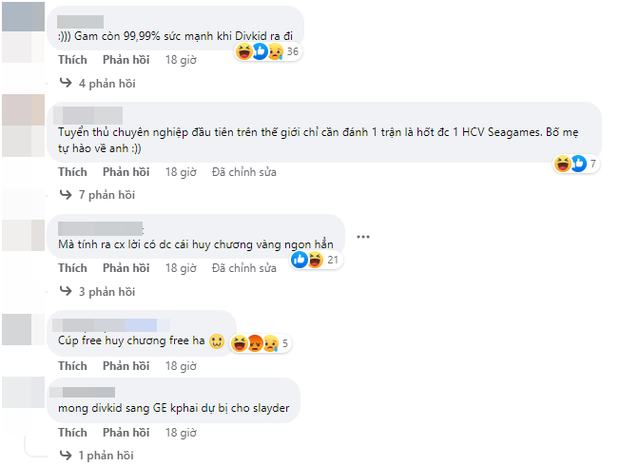Reply to the HCV Seagames comment
This screenshot has height=466, width=640.
[x=126, y=172]
